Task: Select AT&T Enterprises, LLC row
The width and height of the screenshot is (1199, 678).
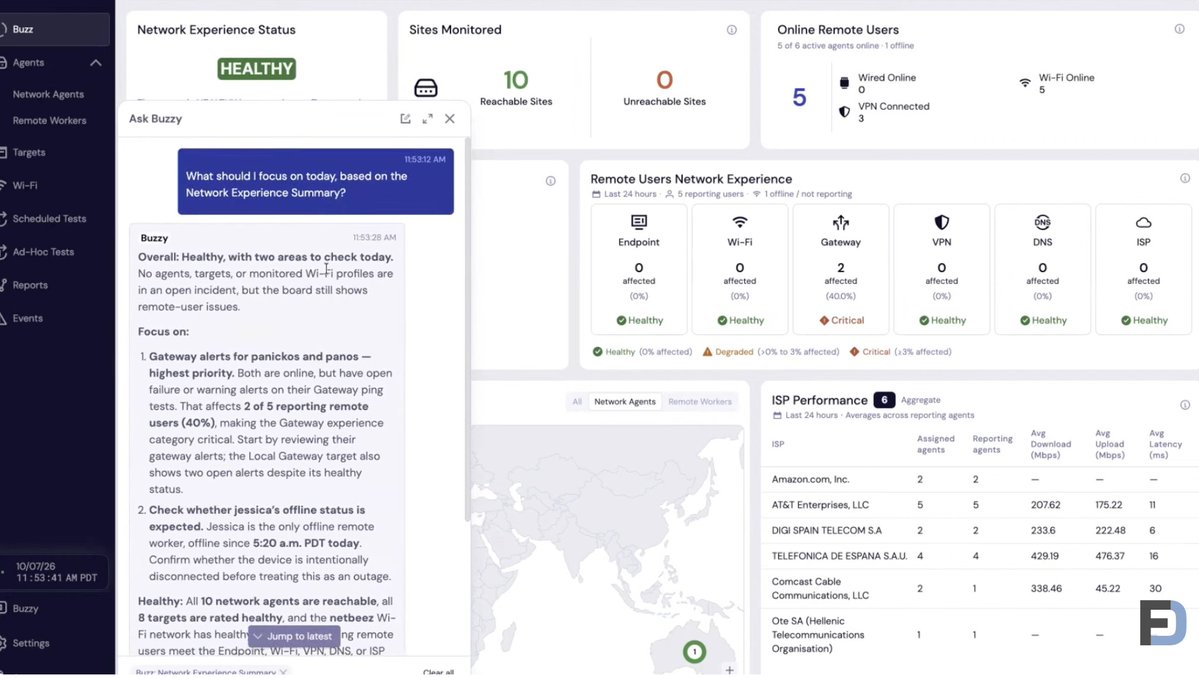Action: pos(980,505)
